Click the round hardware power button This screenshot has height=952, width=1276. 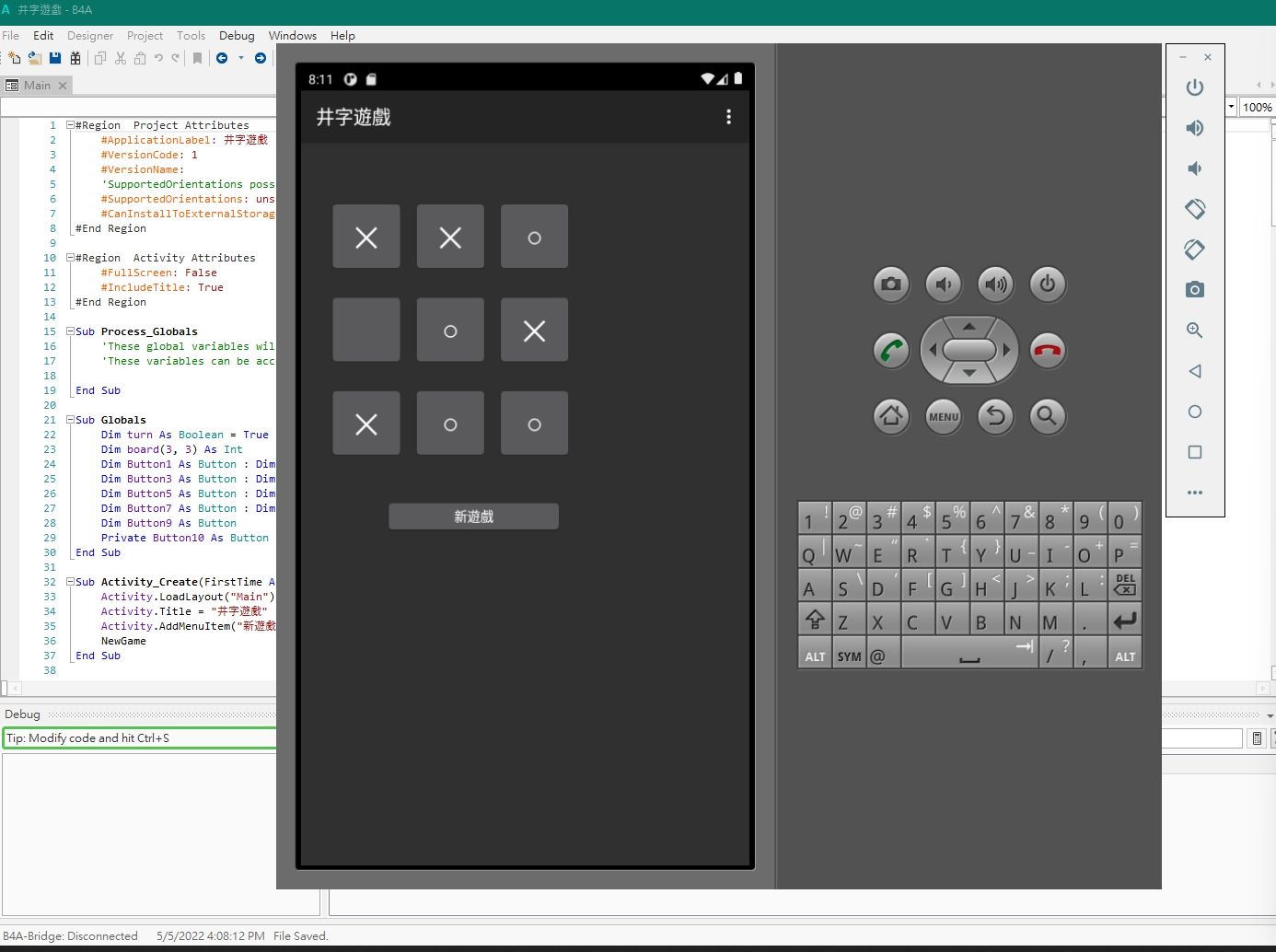coord(1048,284)
